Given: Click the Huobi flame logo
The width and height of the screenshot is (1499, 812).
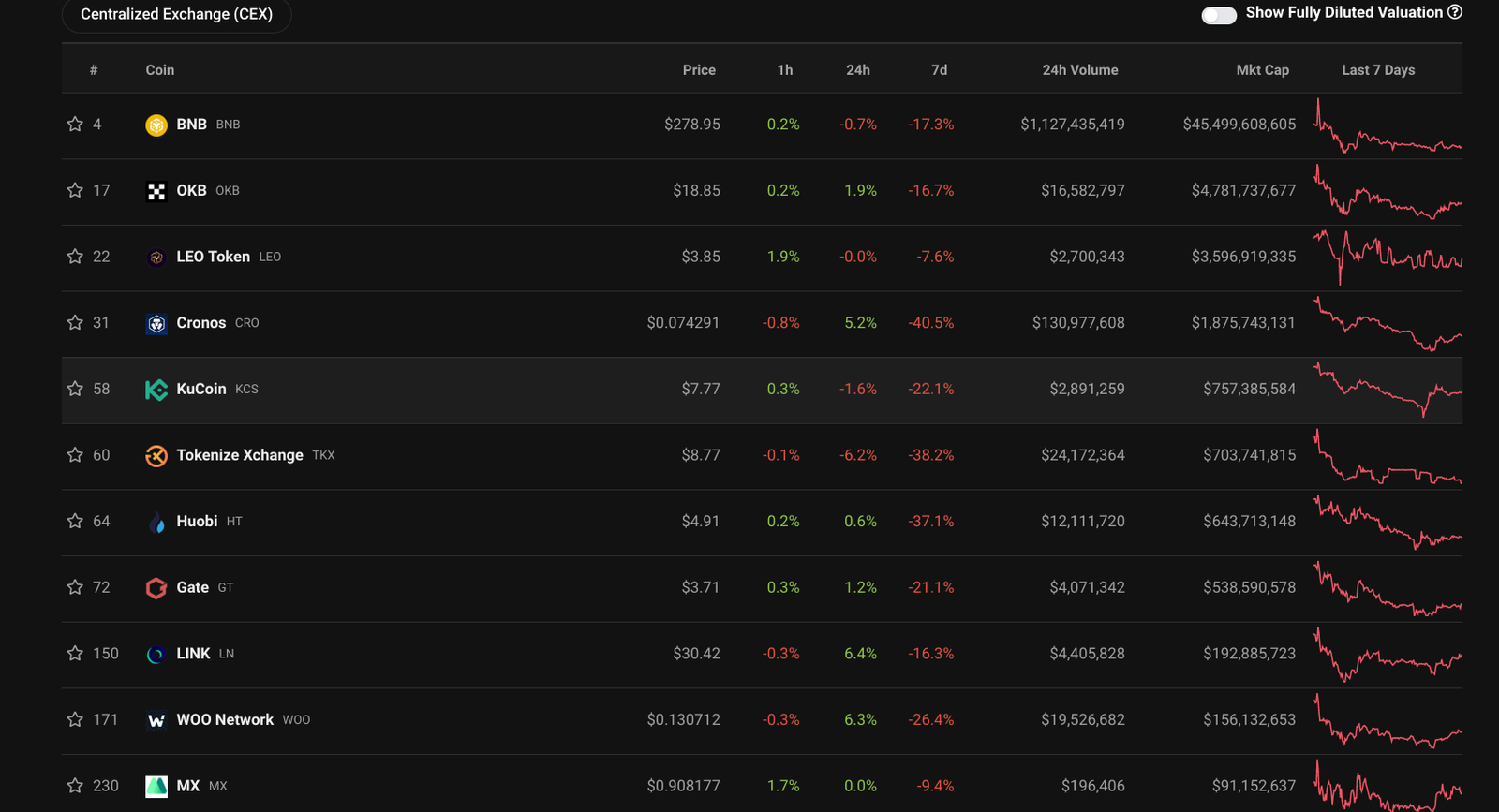Looking at the screenshot, I should 156,522.
